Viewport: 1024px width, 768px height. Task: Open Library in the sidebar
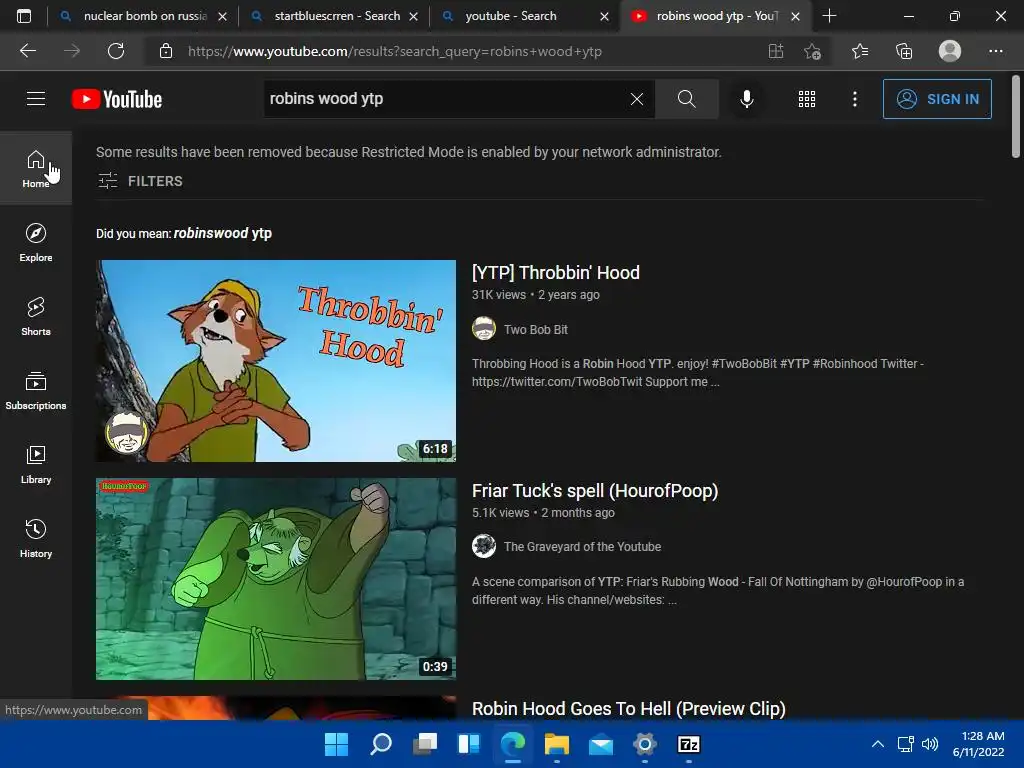36,464
